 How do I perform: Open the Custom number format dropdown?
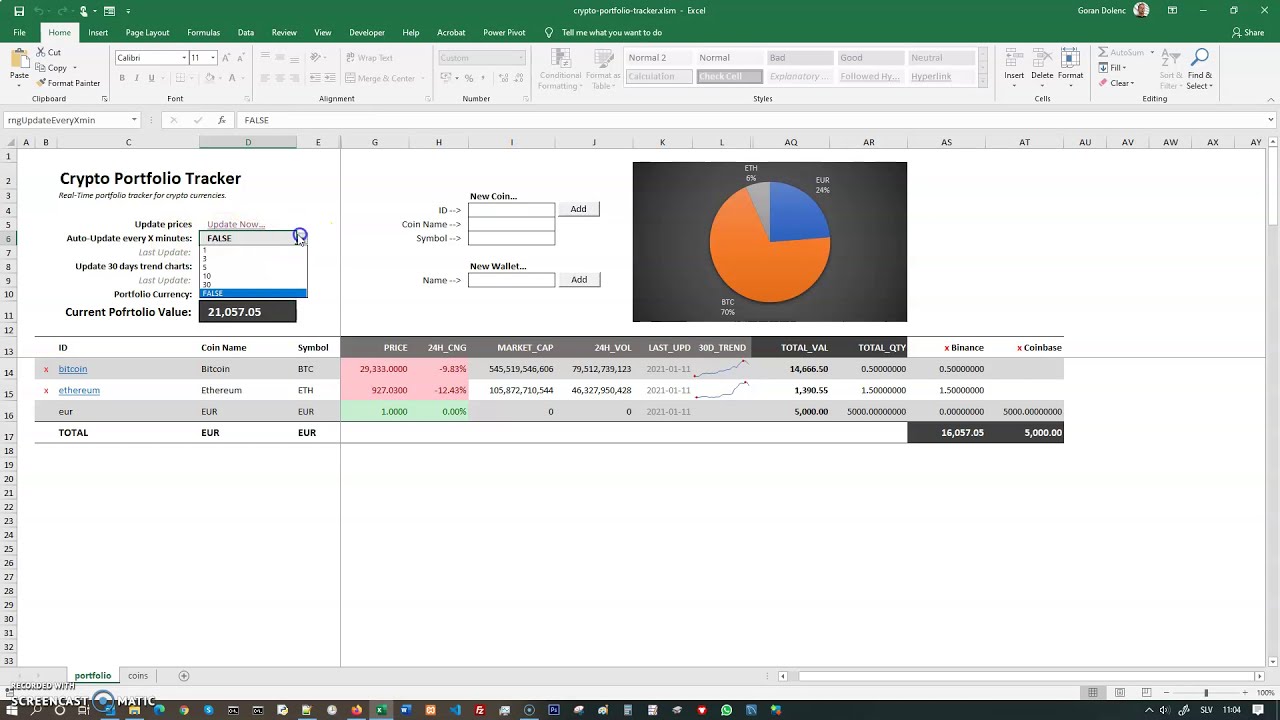pyautogui.click(x=522, y=58)
